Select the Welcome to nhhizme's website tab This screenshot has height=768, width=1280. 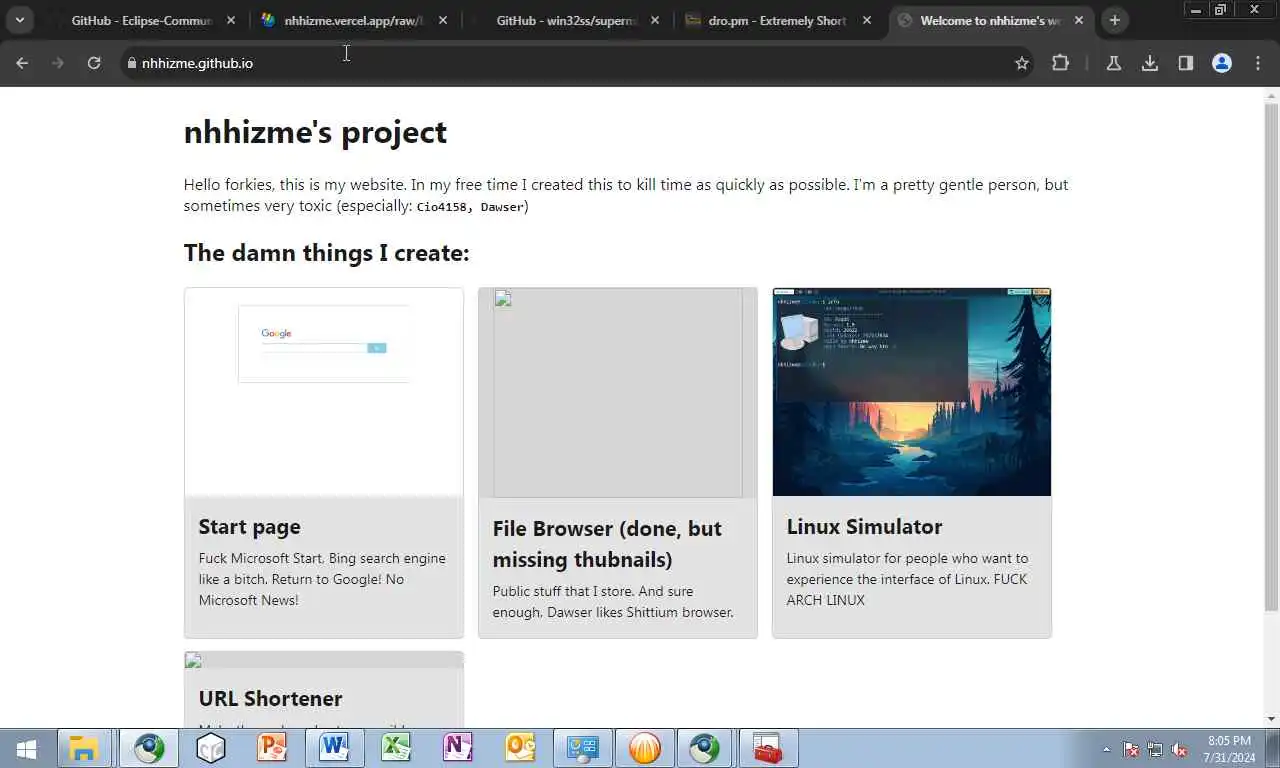click(989, 20)
